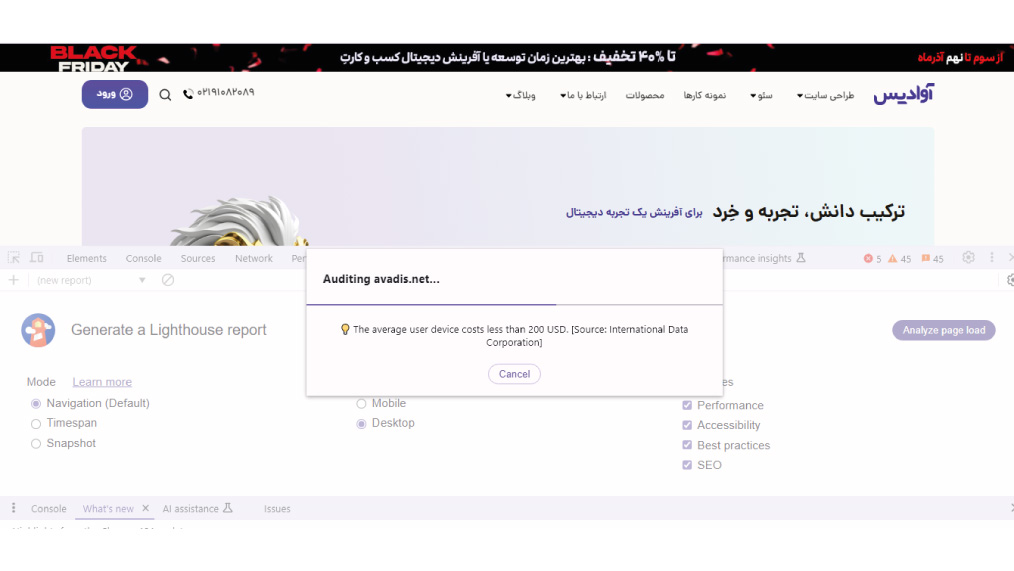1014x571 pixels.
Task: Cancel the Lighthouse audit
Action: point(514,374)
